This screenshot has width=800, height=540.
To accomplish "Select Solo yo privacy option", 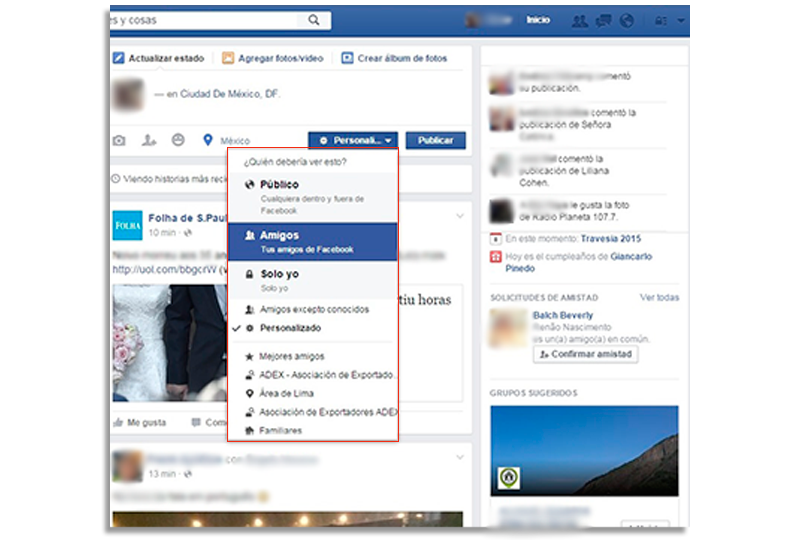I will pyautogui.click(x=280, y=274).
